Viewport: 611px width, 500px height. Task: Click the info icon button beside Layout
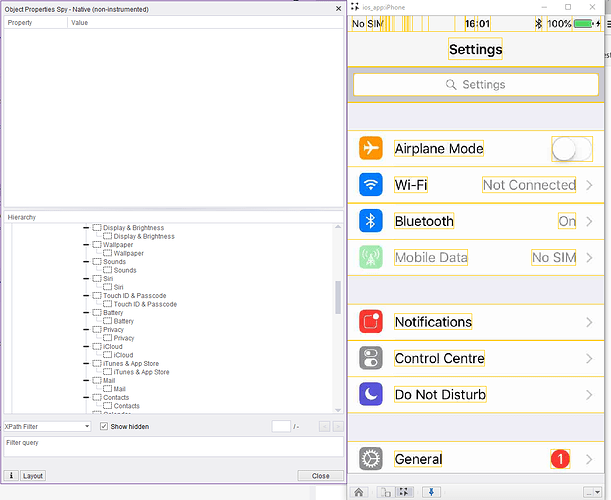(11, 476)
